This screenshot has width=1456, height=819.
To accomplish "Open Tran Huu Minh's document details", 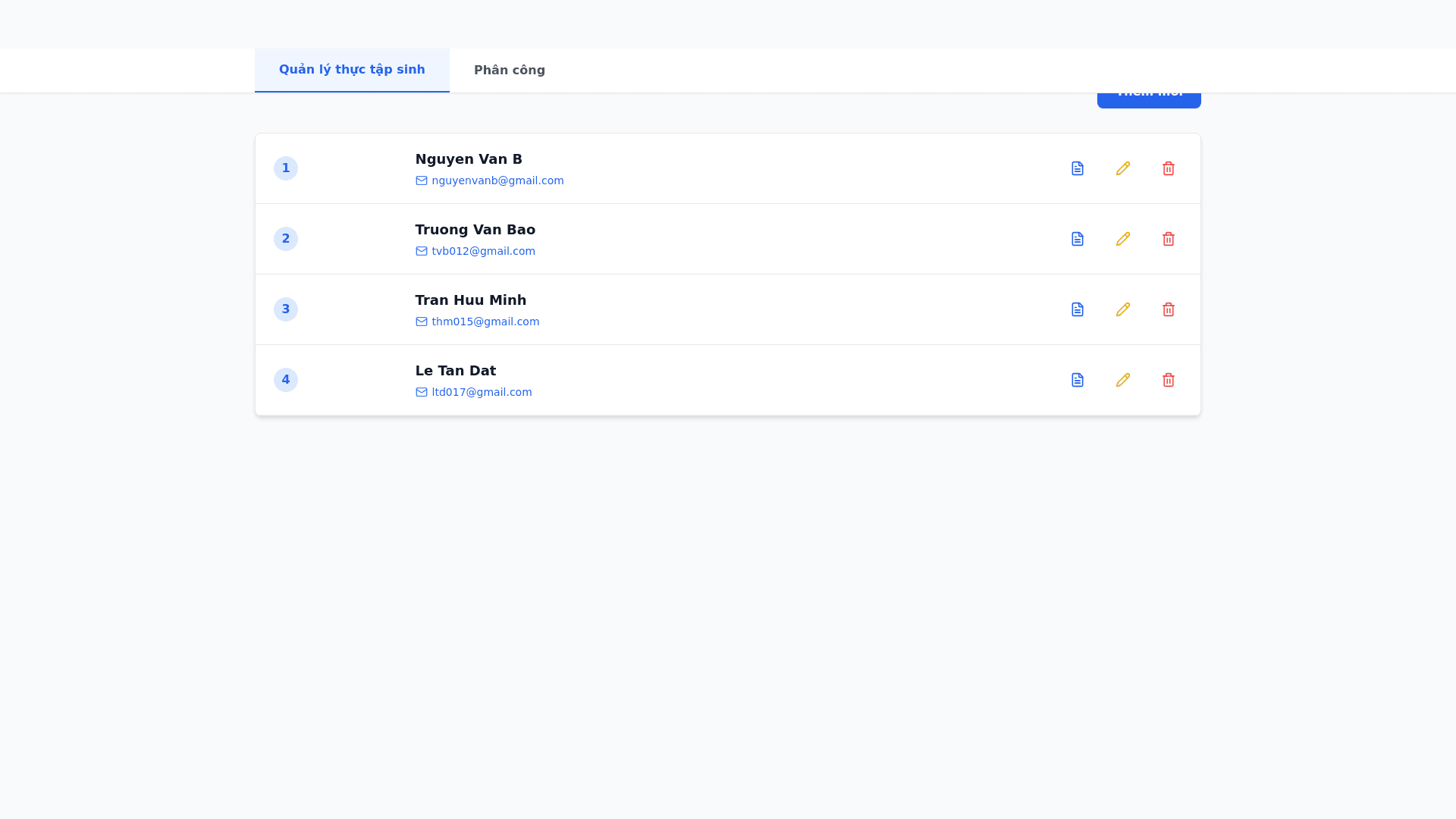I will pyautogui.click(x=1077, y=309).
